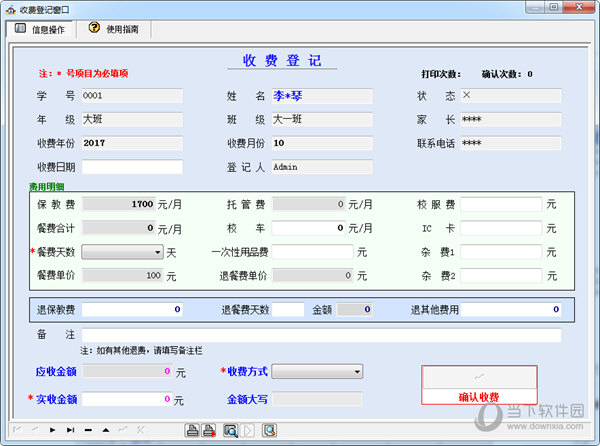
Task: Click the 金额 field beside 退餐费天数
Action: (355, 309)
